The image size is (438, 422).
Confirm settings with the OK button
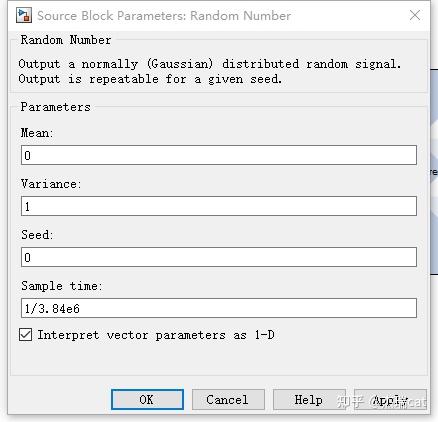click(147, 399)
